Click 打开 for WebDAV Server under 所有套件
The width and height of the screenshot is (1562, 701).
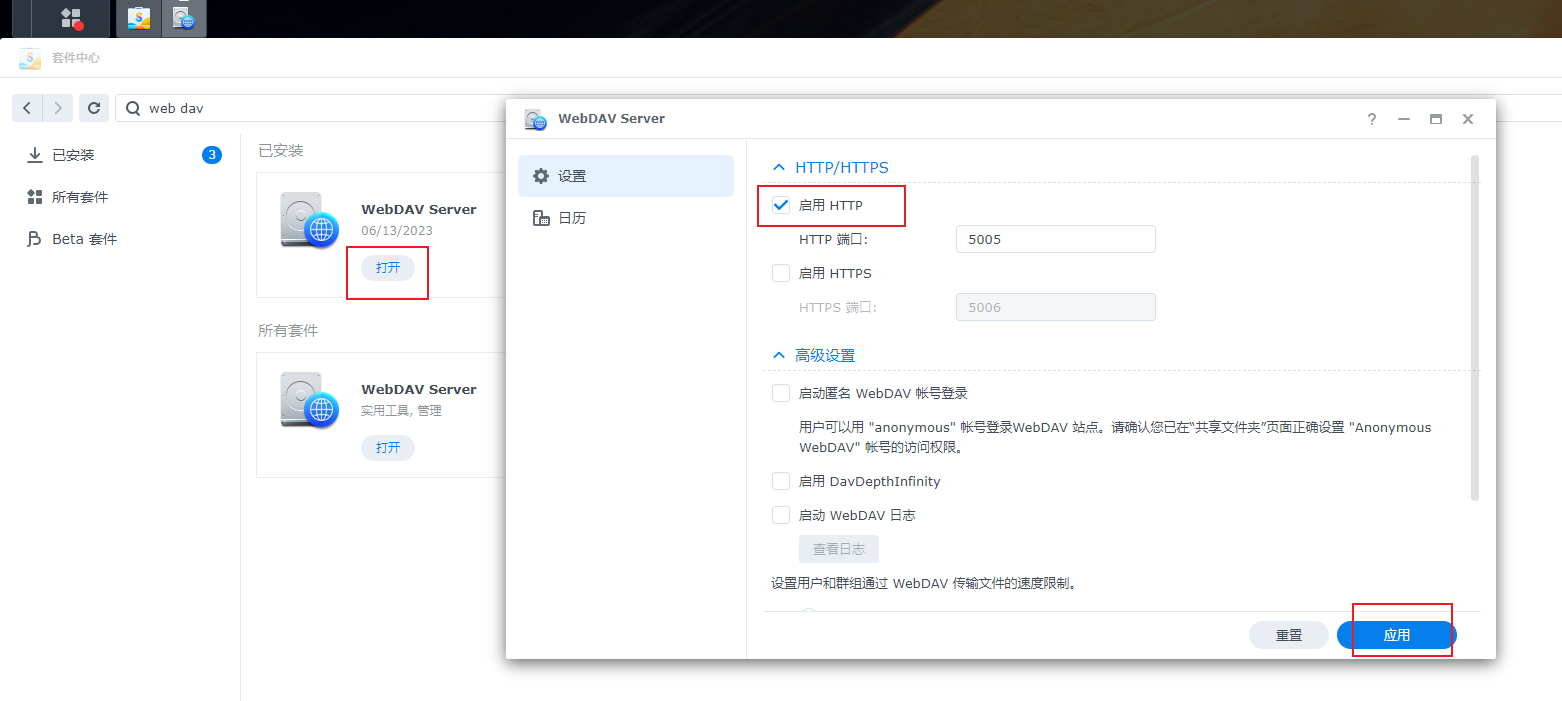pyautogui.click(x=388, y=447)
